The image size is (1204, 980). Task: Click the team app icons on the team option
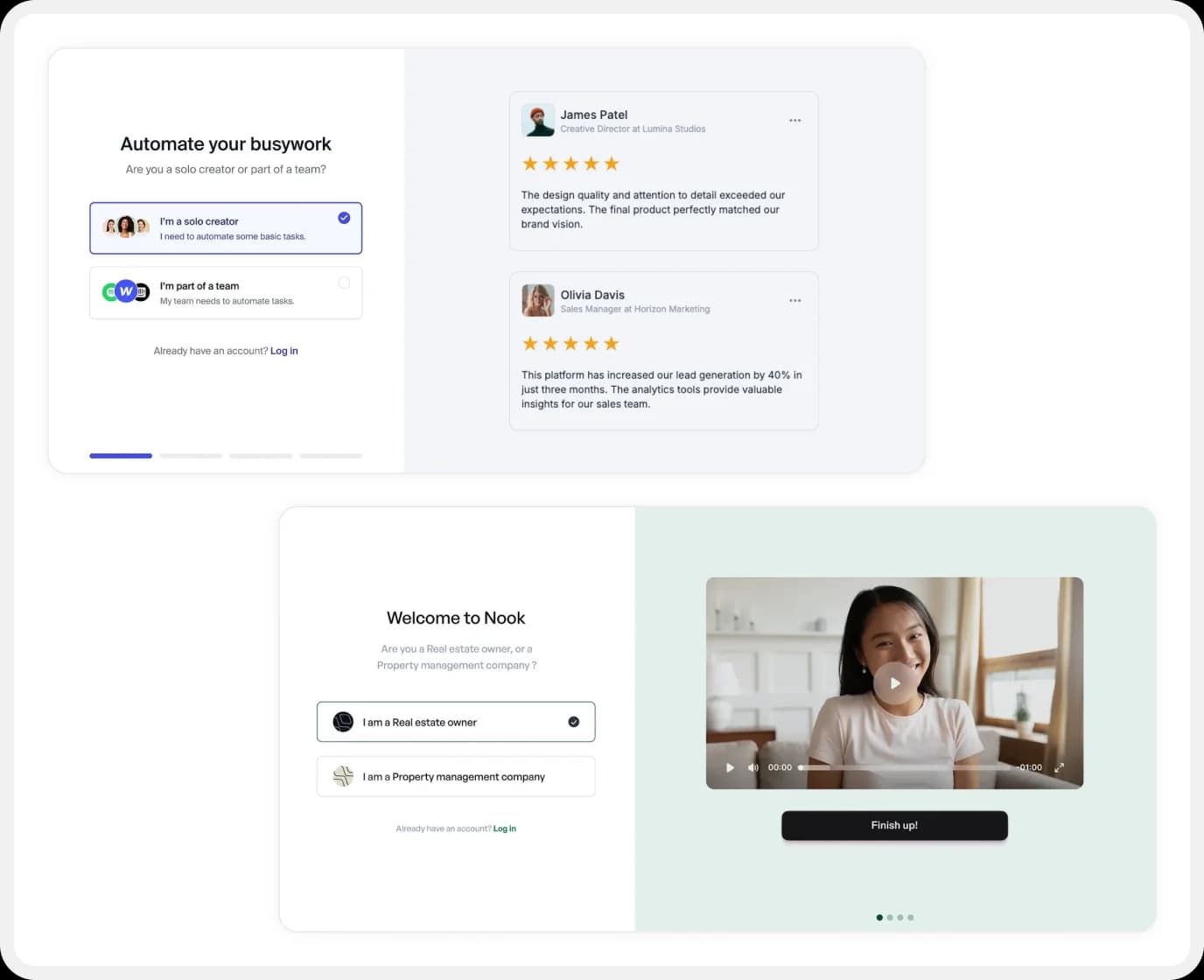[x=125, y=290]
